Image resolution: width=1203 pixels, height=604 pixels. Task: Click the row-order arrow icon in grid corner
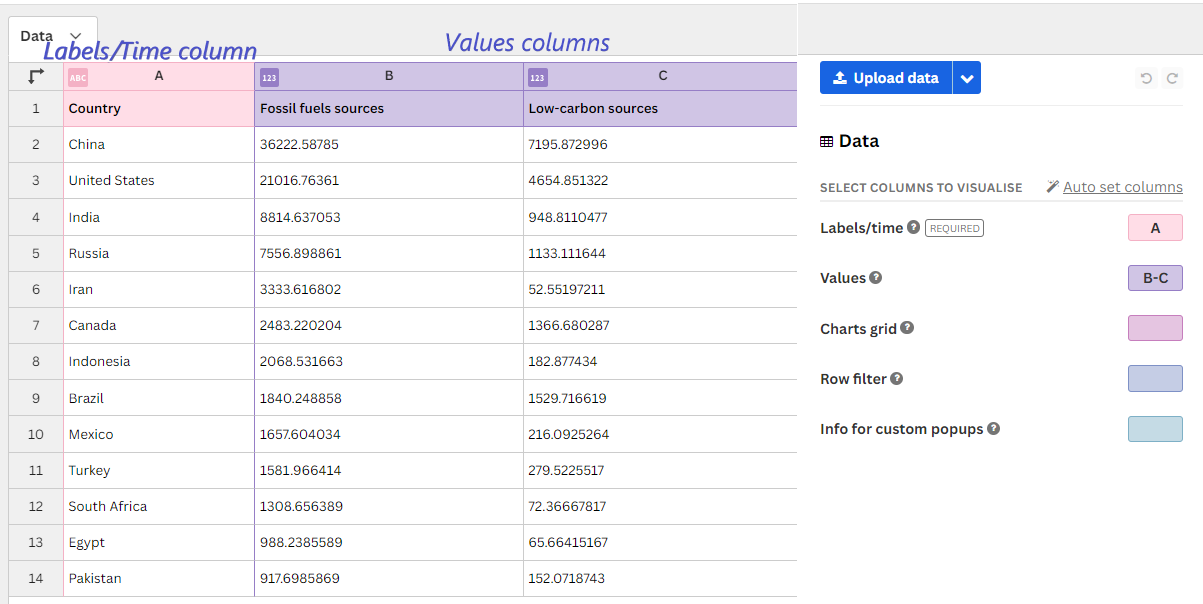point(35,75)
